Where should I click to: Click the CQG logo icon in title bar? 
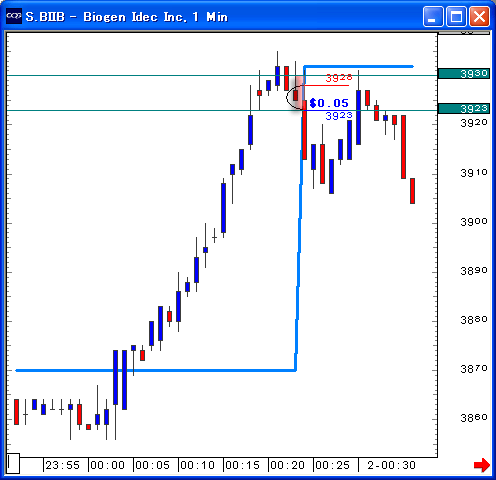(14, 16)
